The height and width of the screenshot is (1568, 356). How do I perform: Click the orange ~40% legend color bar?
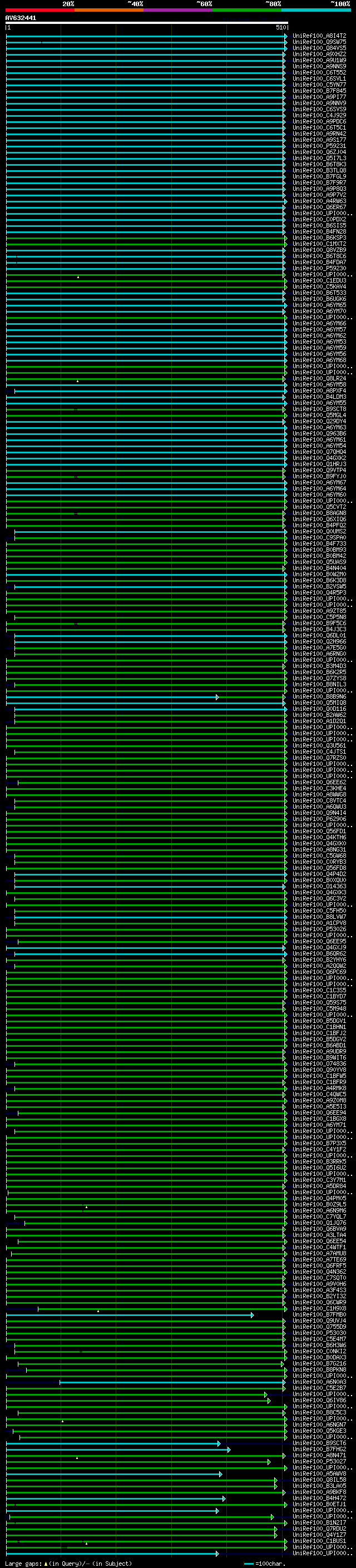[108, 10]
